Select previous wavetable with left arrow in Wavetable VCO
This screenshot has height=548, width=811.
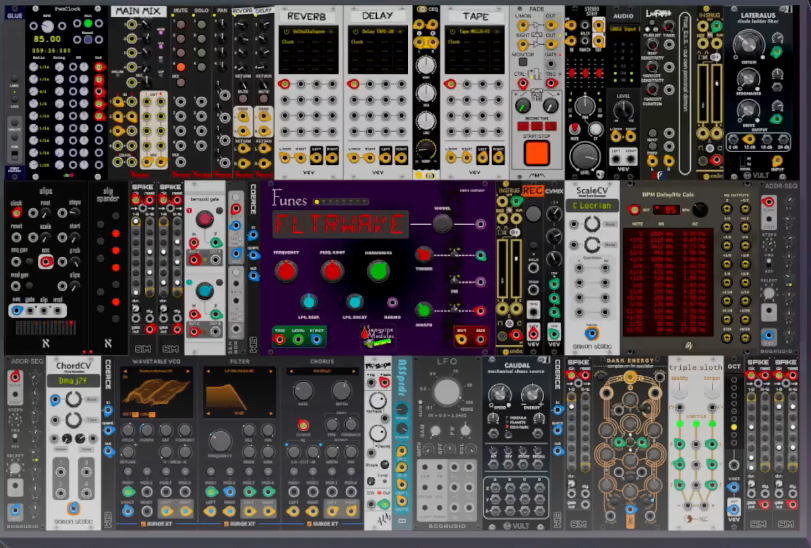pos(125,371)
